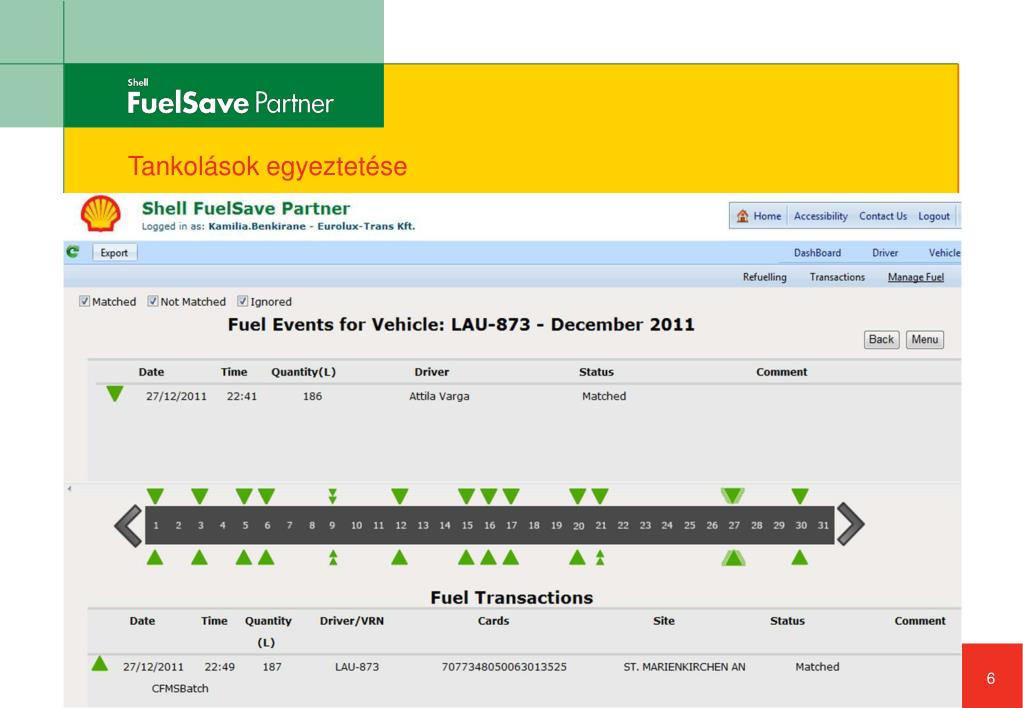Select fuel event marker above day 1
The height and width of the screenshot is (708, 1023).
[155, 496]
